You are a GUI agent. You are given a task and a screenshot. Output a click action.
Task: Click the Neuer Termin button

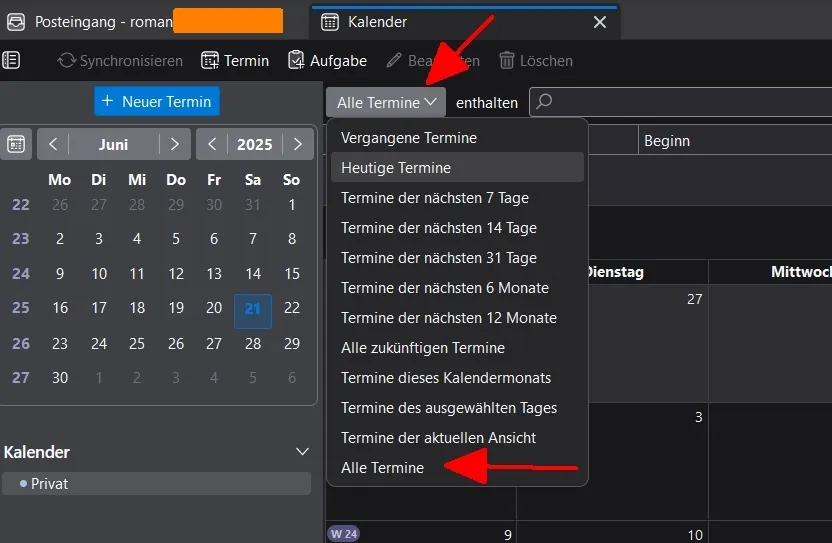point(157,101)
